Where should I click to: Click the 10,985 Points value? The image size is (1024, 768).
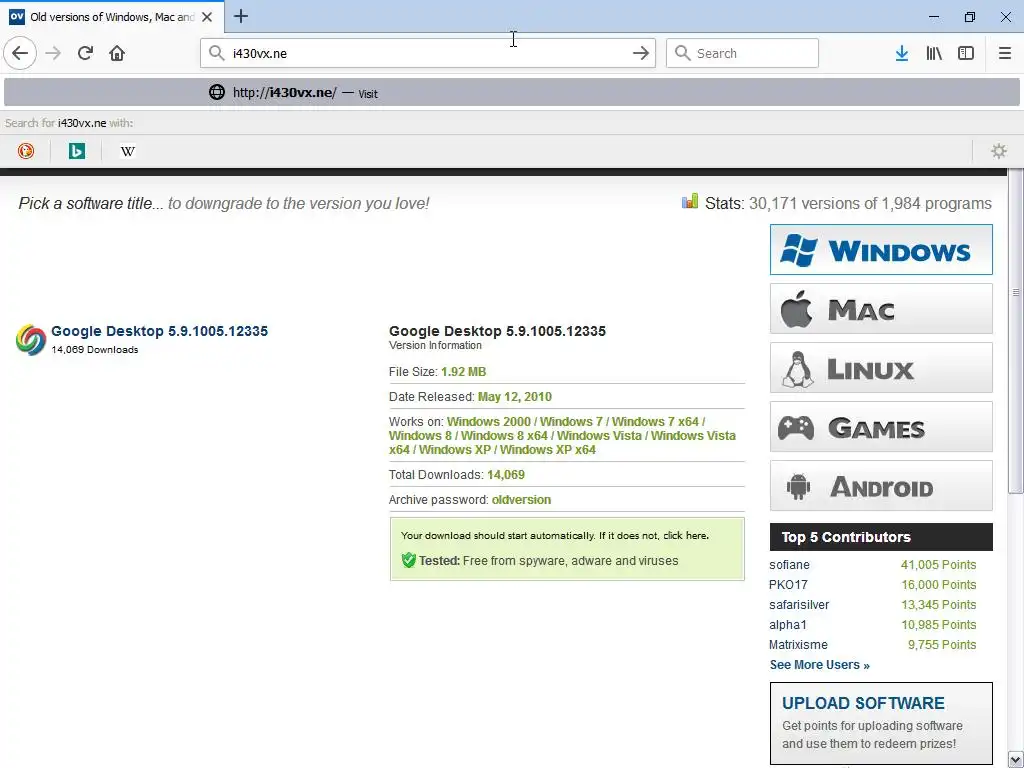pyautogui.click(x=938, y=625)
